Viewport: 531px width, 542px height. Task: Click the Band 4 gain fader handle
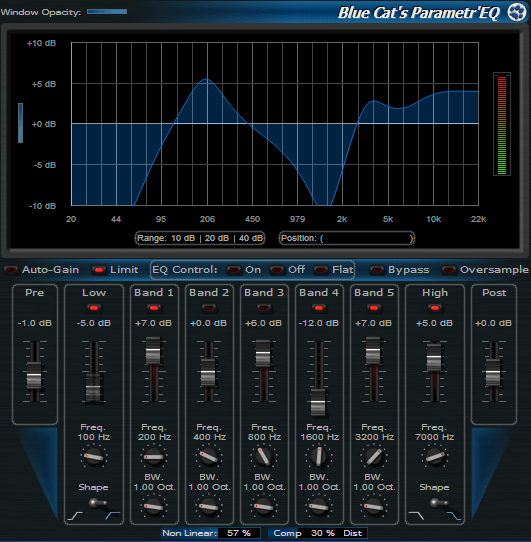[x=318, y=403]
